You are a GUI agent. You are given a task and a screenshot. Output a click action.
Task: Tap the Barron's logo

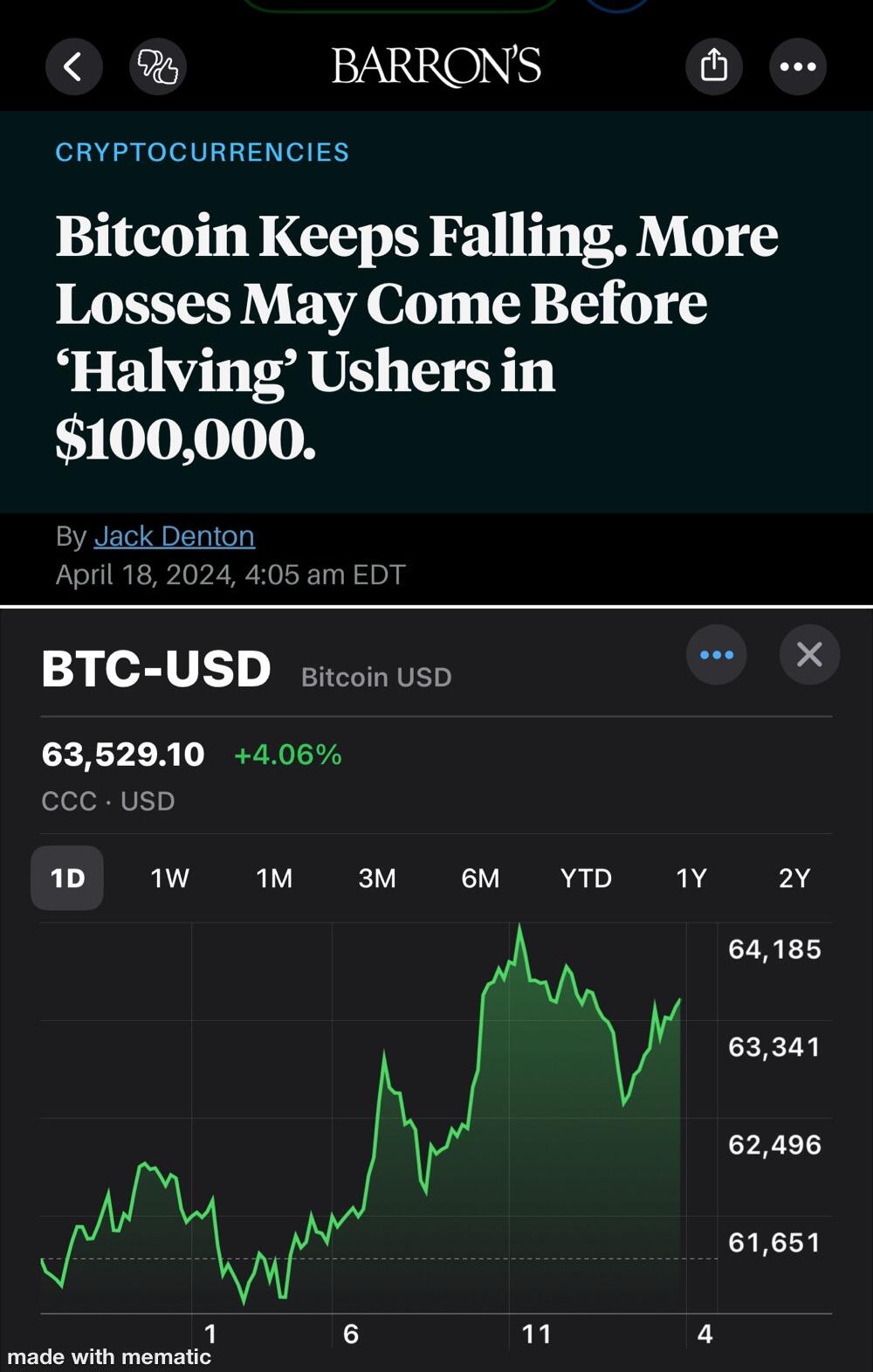436,66
